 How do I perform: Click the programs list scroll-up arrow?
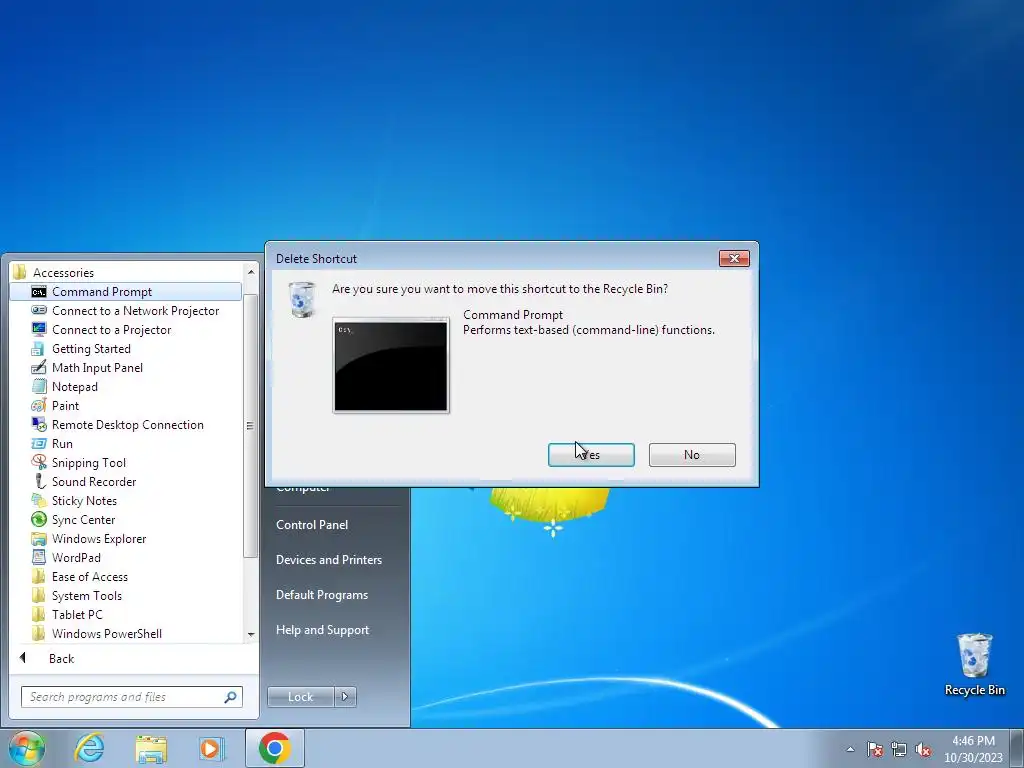(251, 272)
